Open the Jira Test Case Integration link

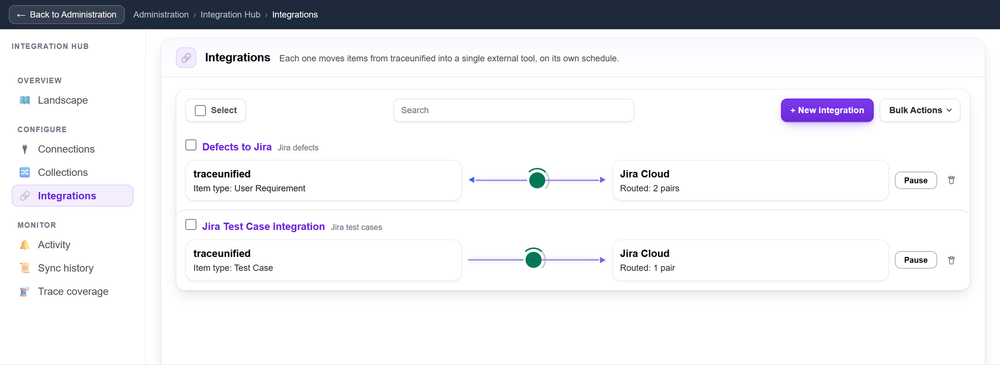[x=263, y=227]
